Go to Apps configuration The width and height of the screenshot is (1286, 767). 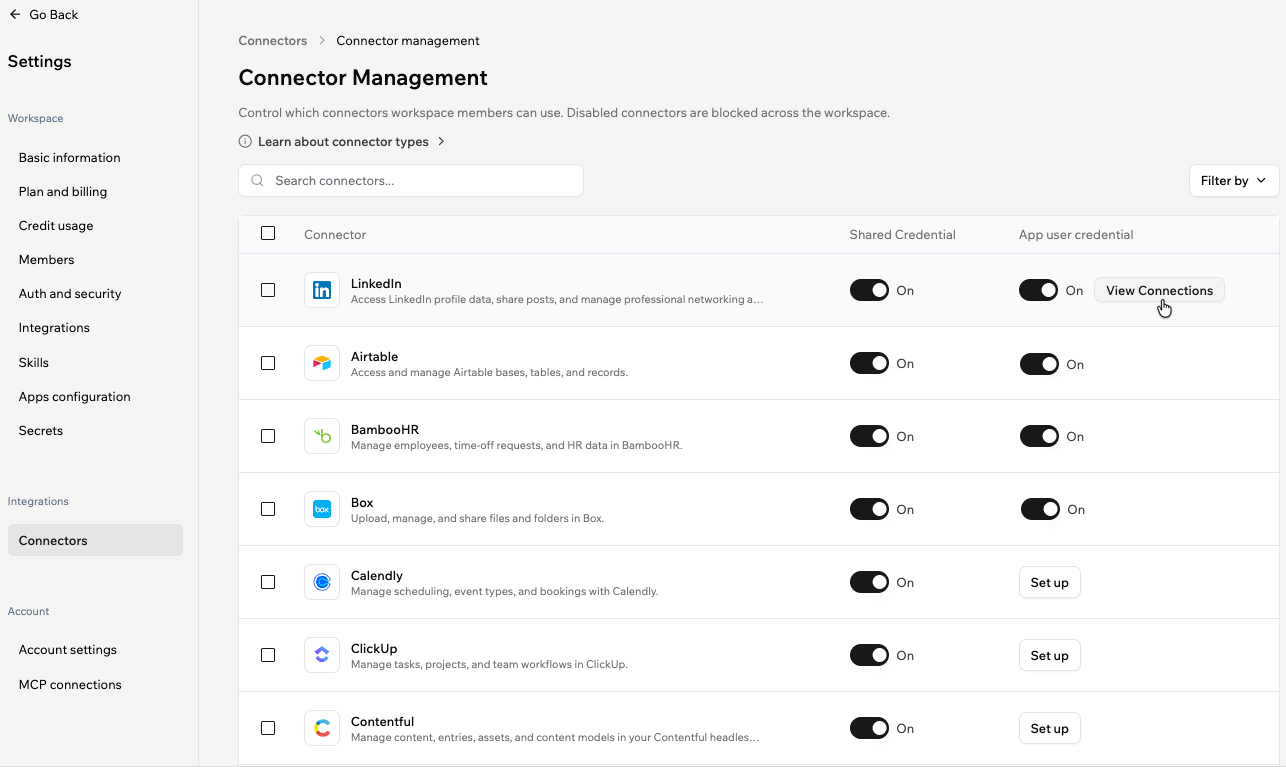pos(74,397)
